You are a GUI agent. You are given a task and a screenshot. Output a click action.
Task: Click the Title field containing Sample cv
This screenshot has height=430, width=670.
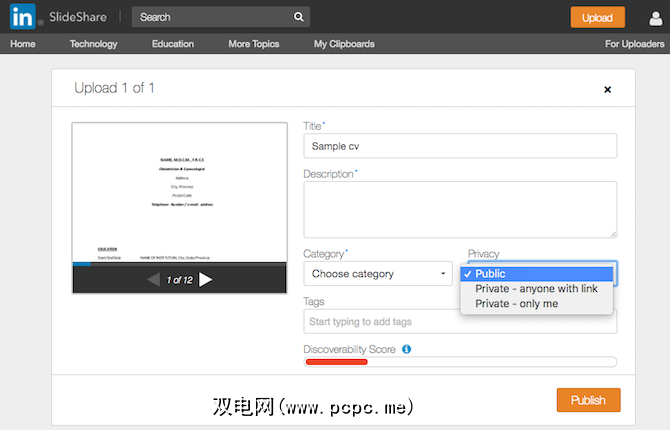click(x=460, y=146)
